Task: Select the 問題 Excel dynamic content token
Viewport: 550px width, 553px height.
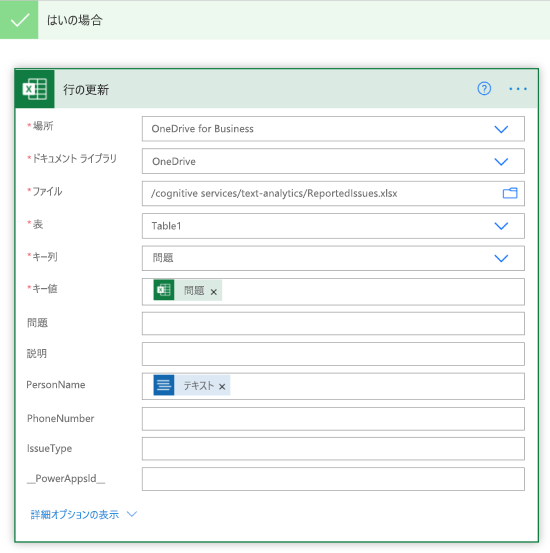Action: [x=187, y=290]
